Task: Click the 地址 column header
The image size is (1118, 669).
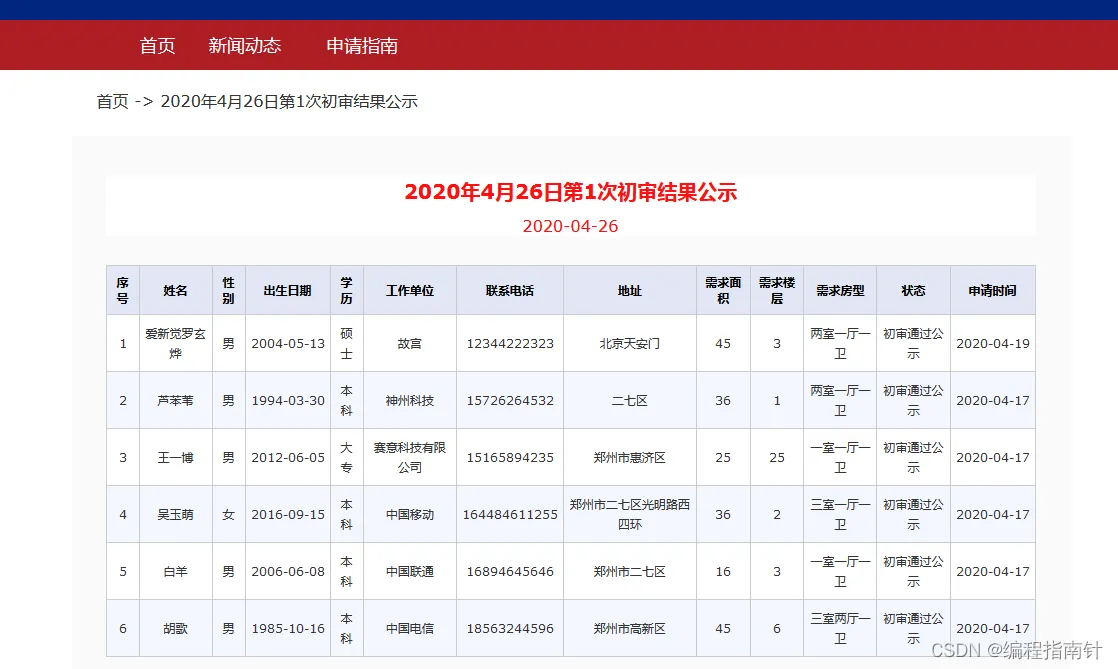Action: [630, 290]
